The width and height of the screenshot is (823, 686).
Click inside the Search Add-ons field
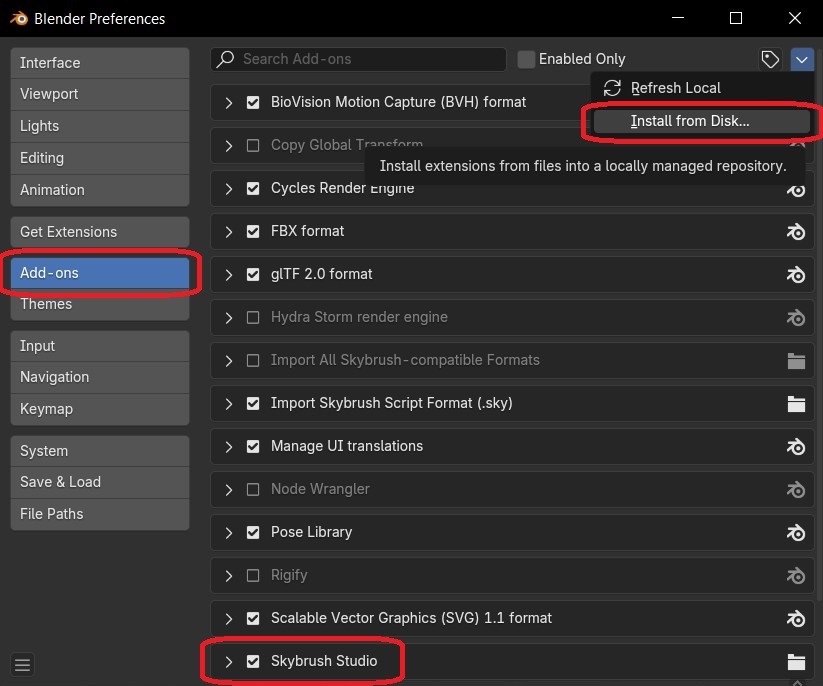coord(360,59)
